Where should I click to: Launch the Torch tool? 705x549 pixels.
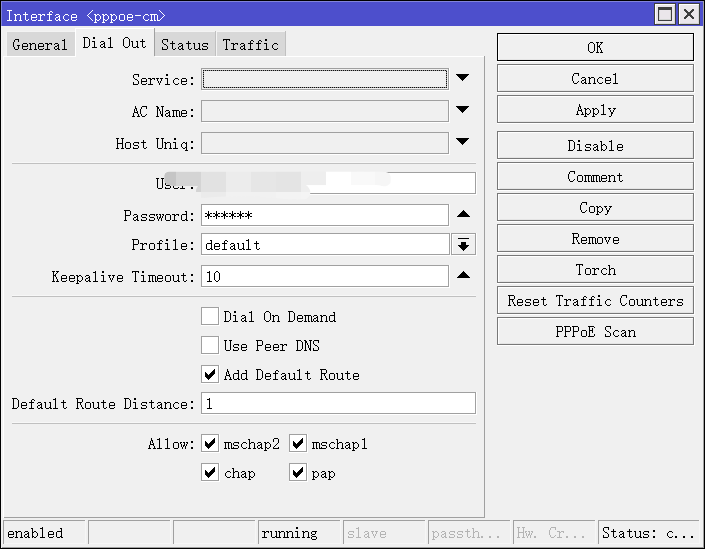tap(595, 270)
